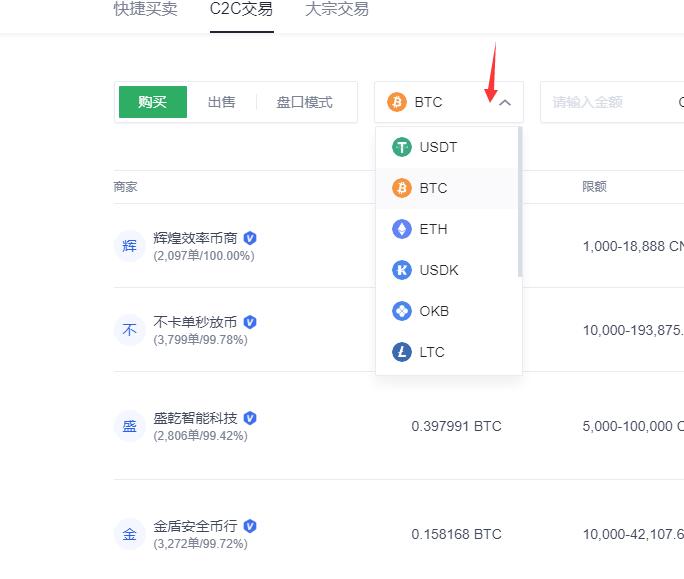Open merchant 金盾安全币行

[x=195, y=527]
